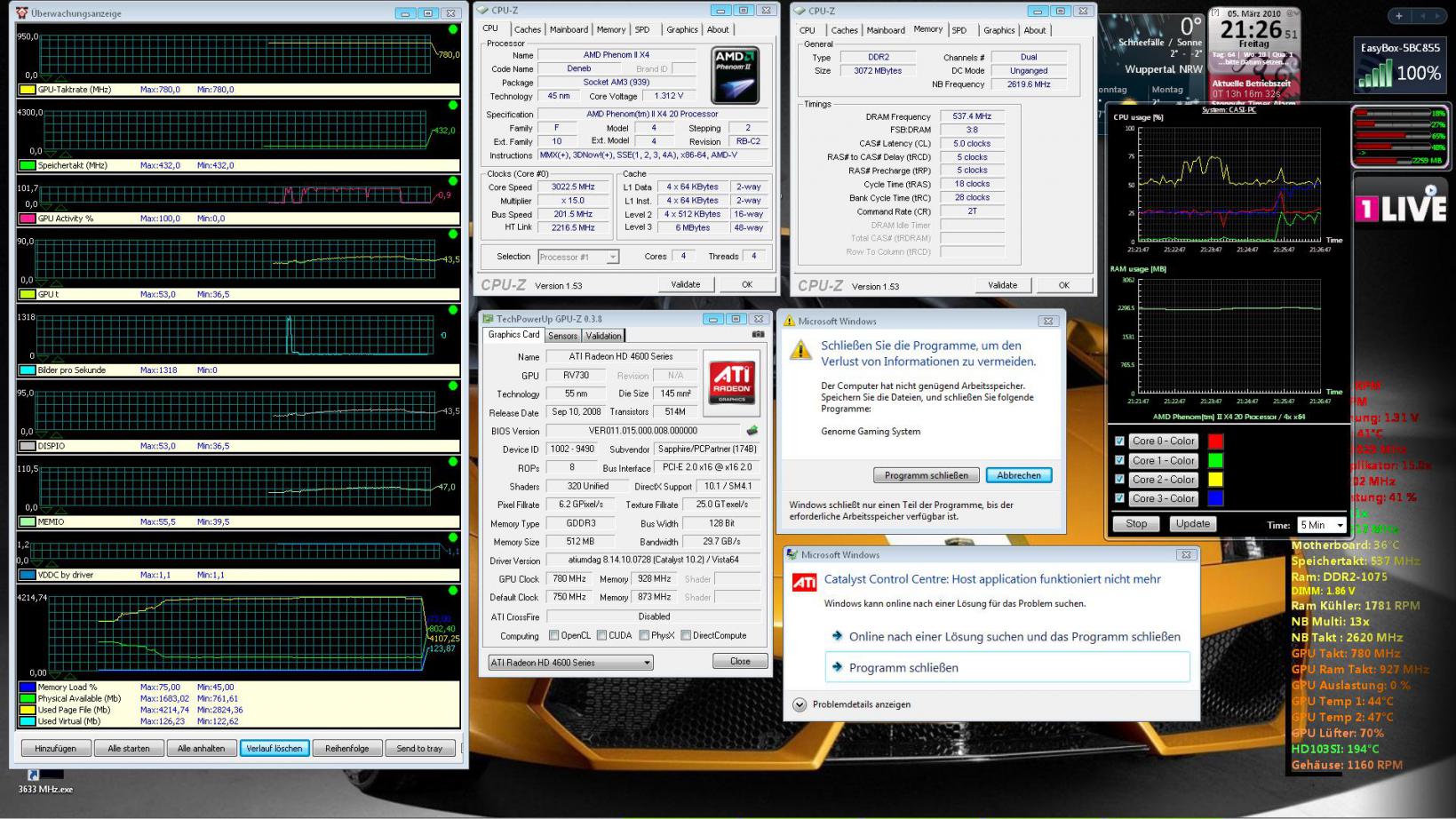Click the Alle starten button

coord(129,748)
